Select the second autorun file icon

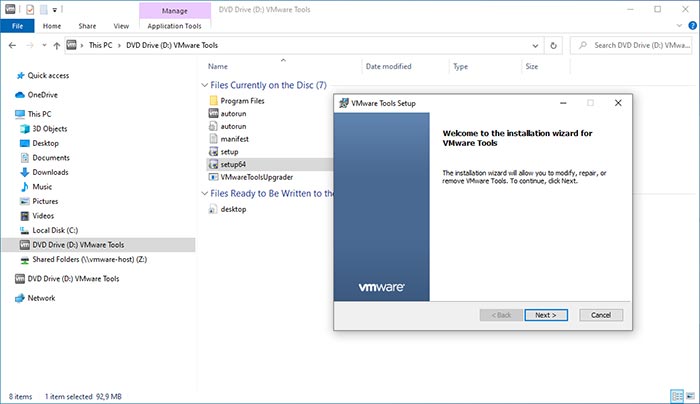tap(213, 126)
